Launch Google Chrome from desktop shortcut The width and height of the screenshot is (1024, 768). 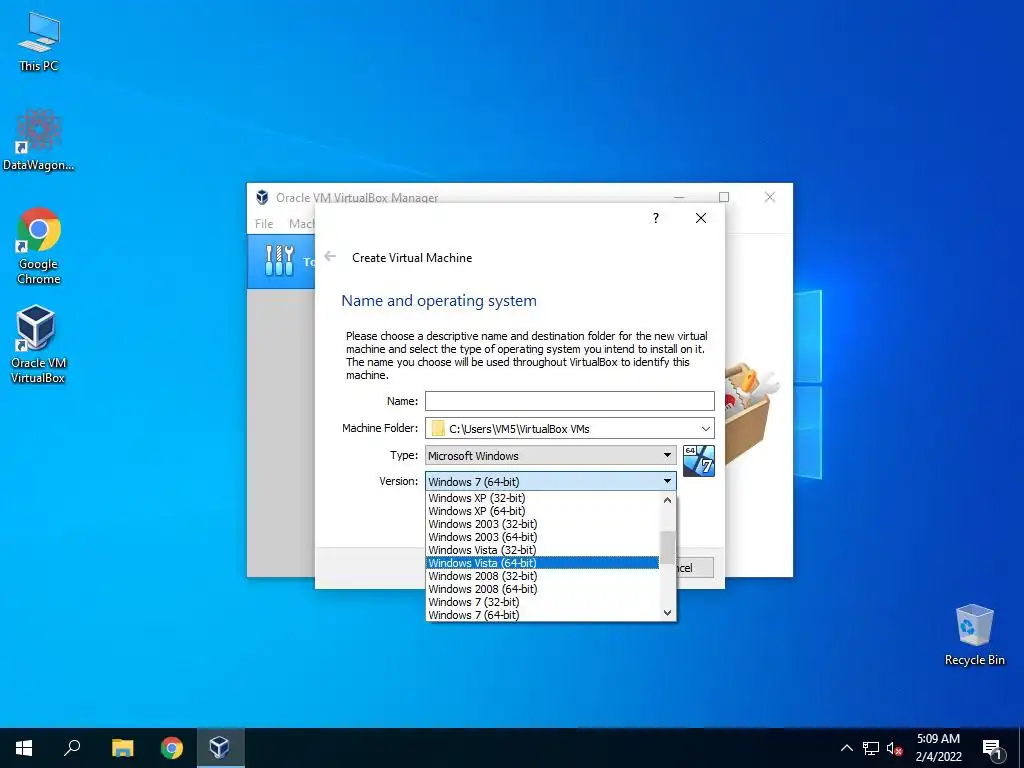click(x=39, y=246)
